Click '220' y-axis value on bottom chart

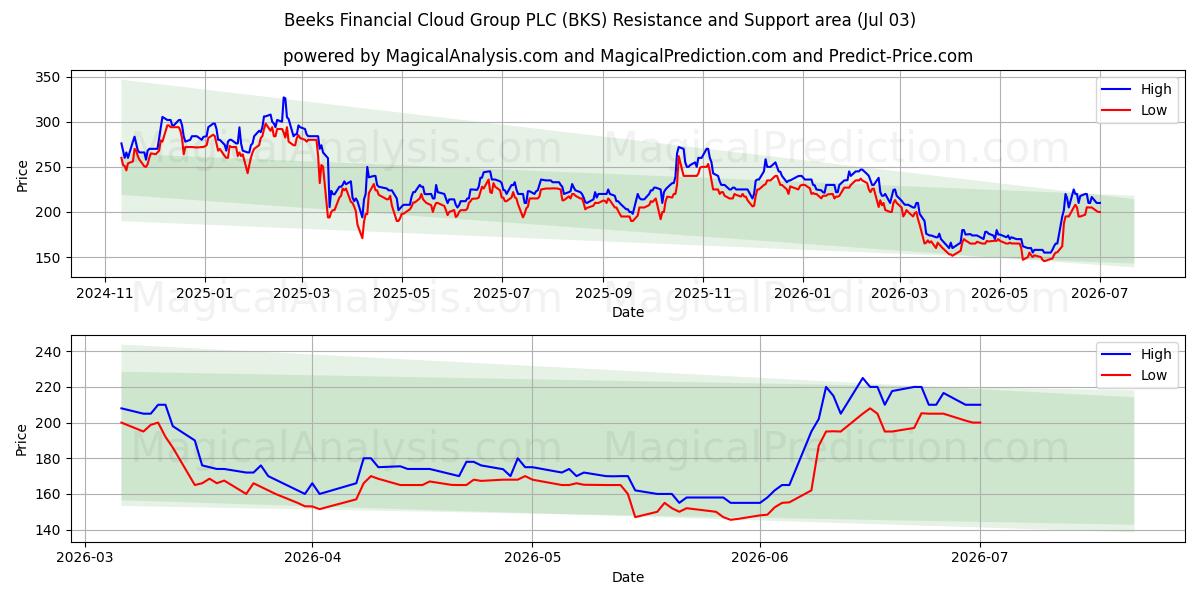coord(49,387)
